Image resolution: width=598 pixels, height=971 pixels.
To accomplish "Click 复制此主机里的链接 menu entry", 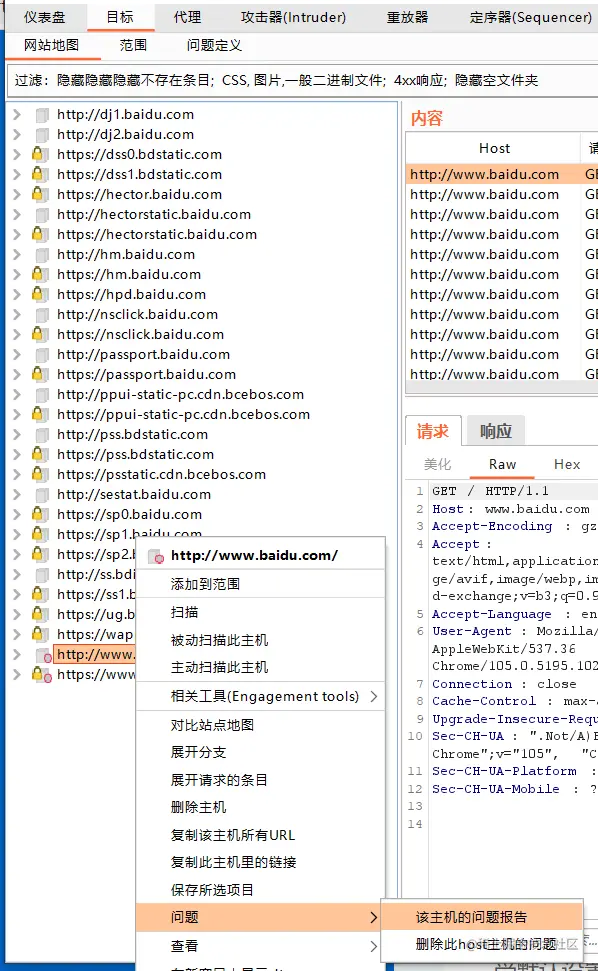I will pyautogui.click(x=261, y=862).
